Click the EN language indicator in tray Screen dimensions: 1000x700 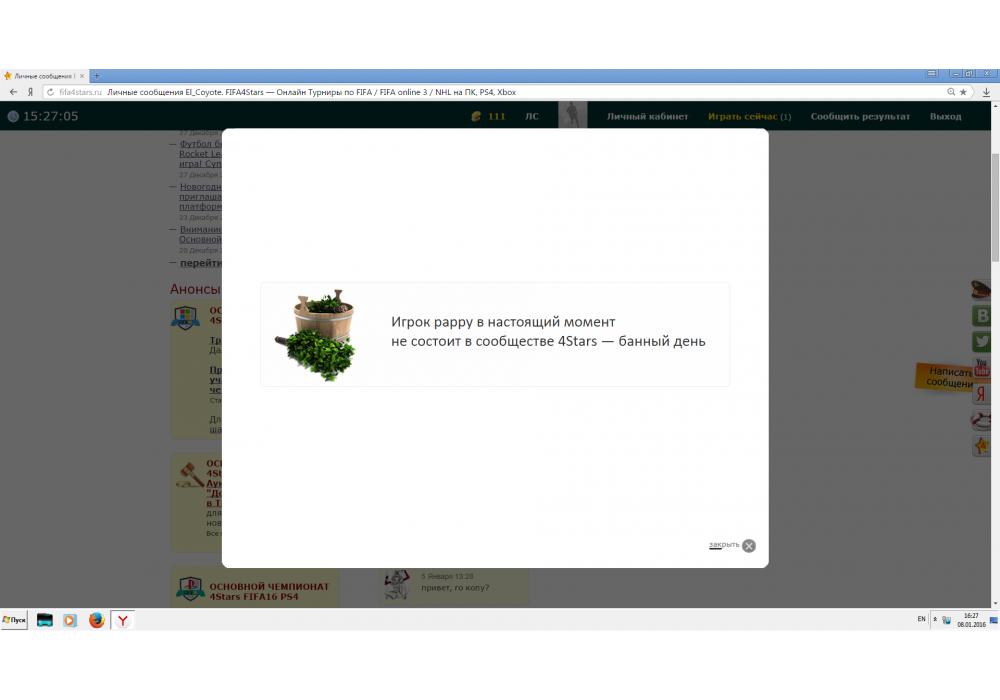coord(921,619)
